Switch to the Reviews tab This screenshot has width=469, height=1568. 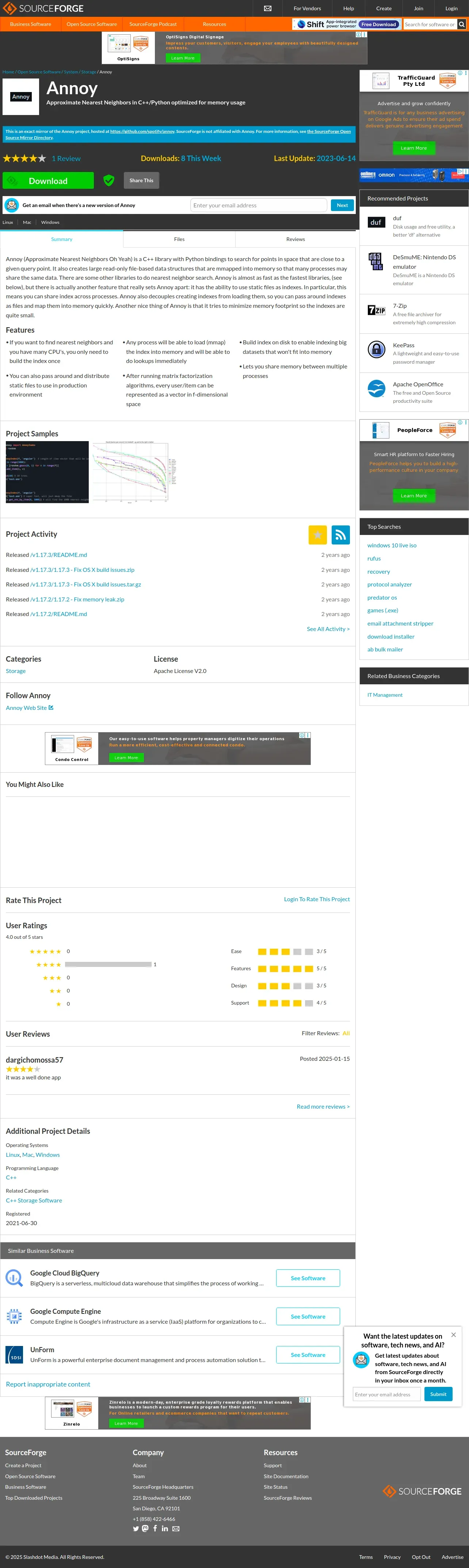tap(295, 239)
